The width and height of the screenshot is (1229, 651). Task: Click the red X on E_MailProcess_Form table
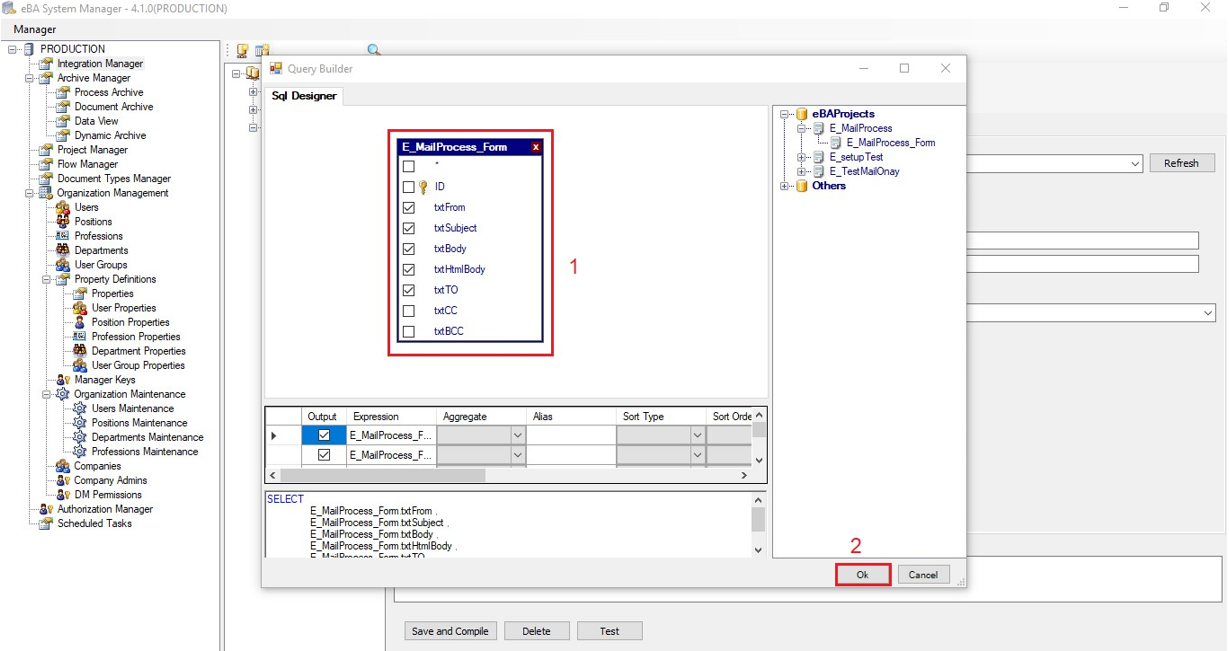point(535,147)
